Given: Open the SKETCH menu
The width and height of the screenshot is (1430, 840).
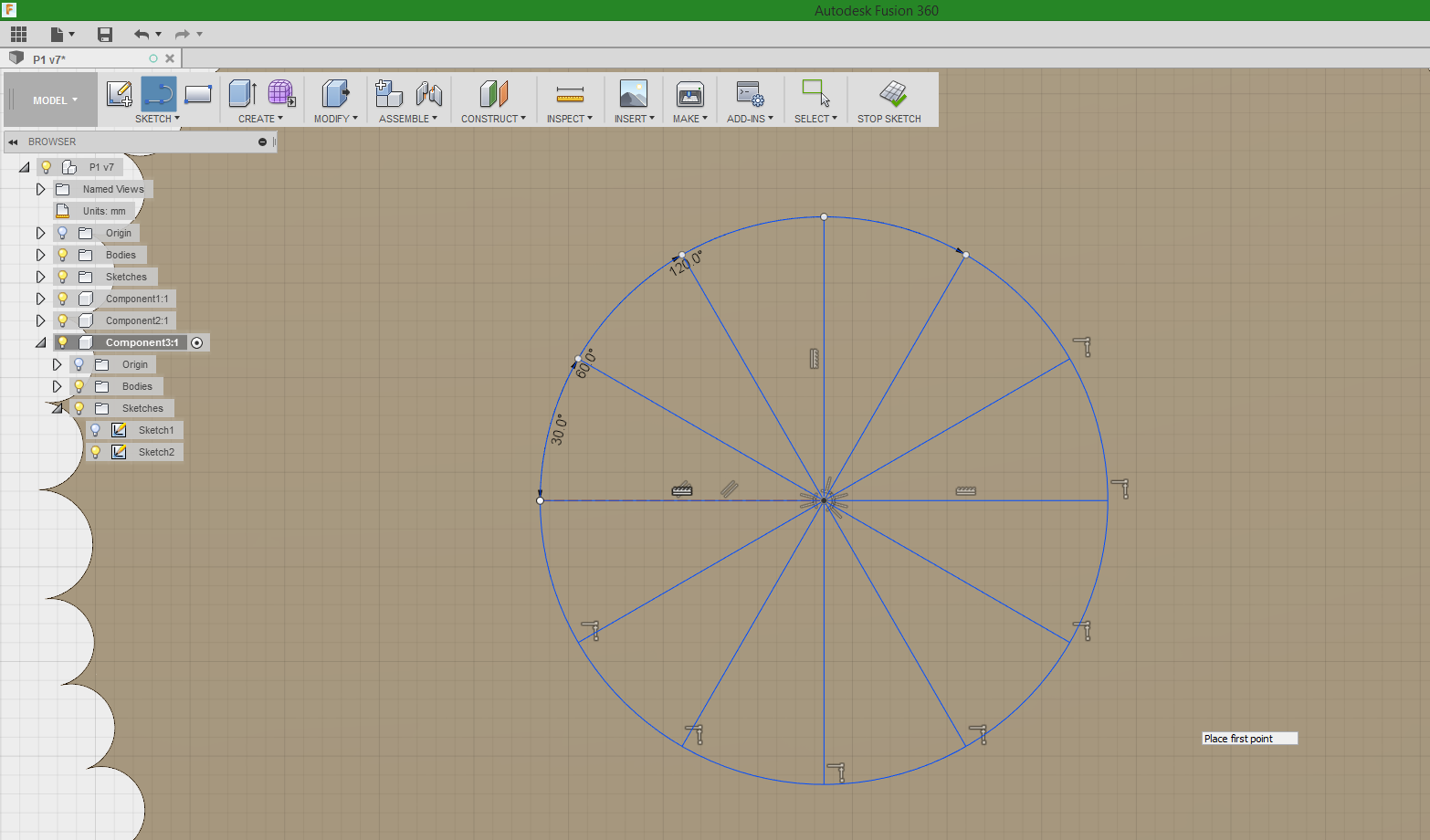Looking at the screenshot, I should coord(157,119).
